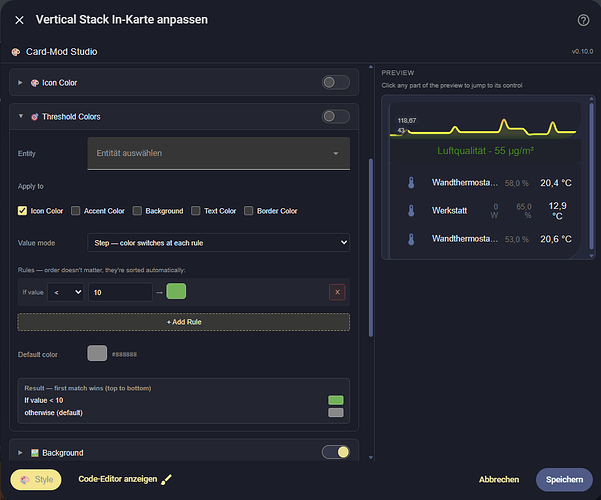Collapse the Threshold Colors section arrow
The height and width of the screenshot is (500, 601).
(x=21, y=116)
